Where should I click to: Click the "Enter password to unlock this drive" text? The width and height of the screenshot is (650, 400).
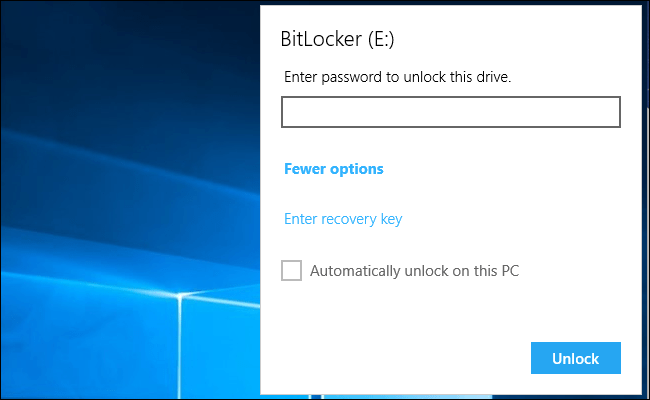pyautogui.click(x=398, y=77)
